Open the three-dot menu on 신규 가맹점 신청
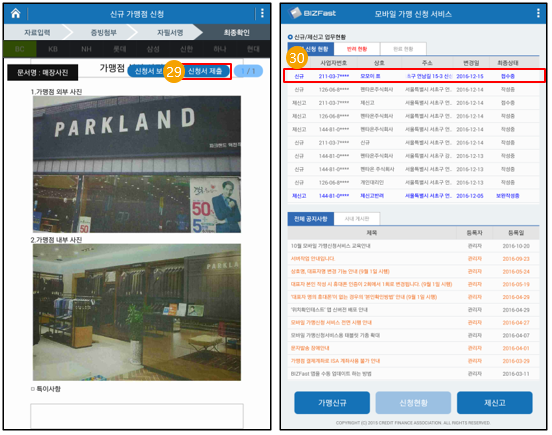Screen dimensions: 552x435 click(x=262, y=13)
